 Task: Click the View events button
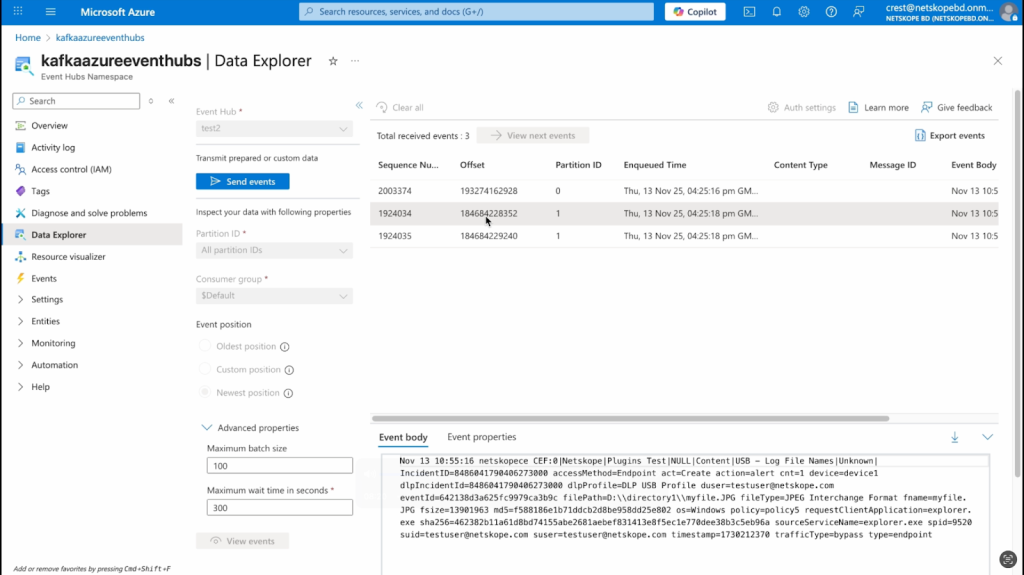pos(242,541)
